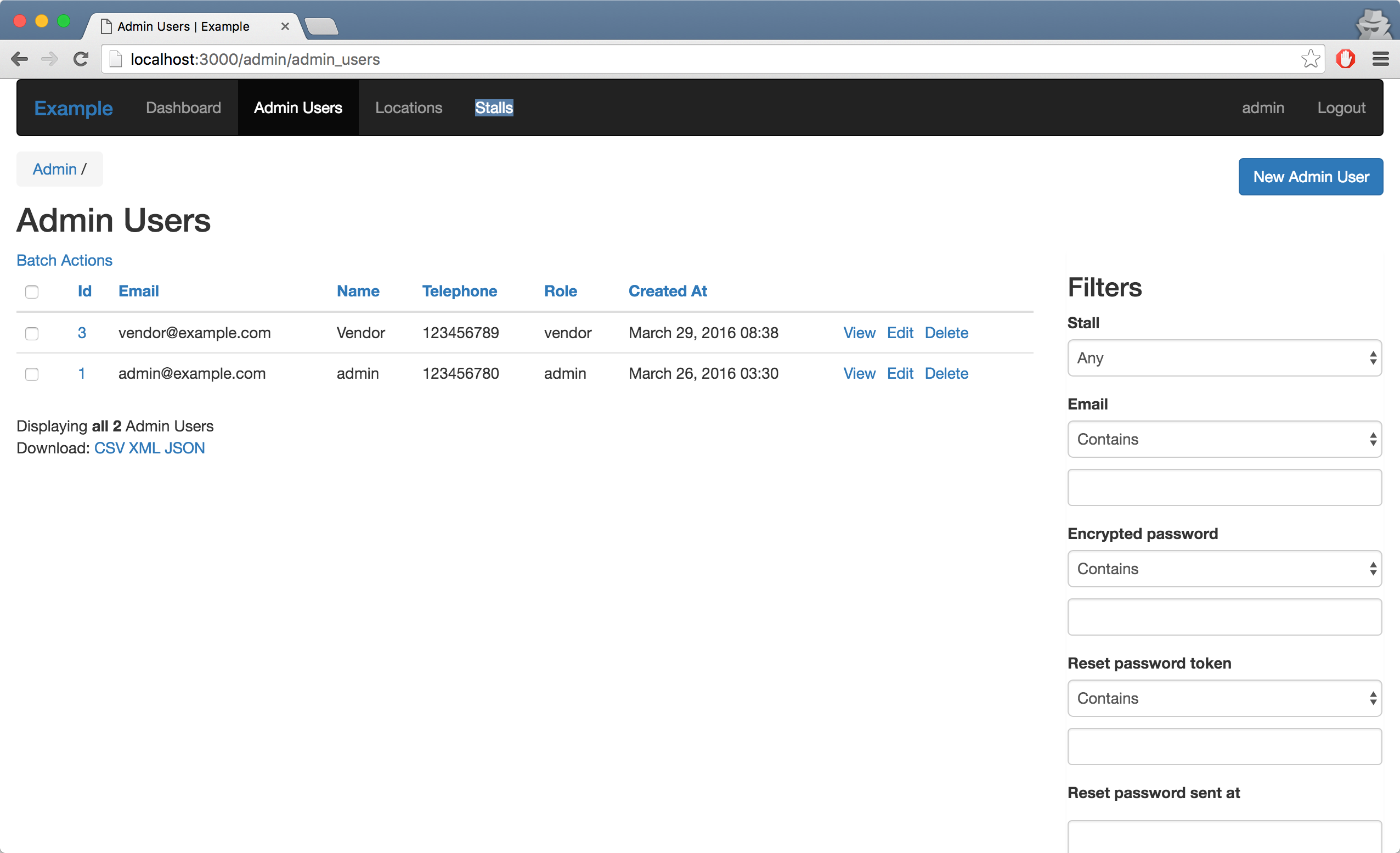Toggle the select-all checkbox in header

point(31,291)
